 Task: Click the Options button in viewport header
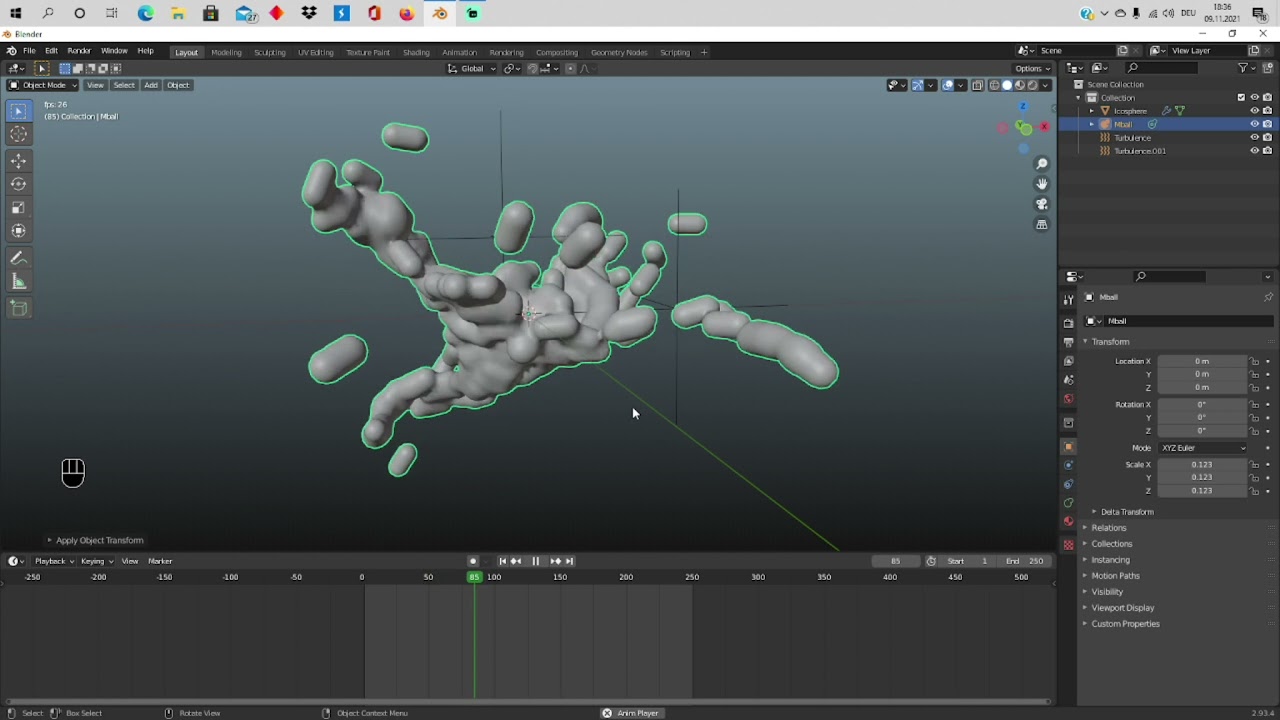pyautogui.click(x=1032, y=69)
